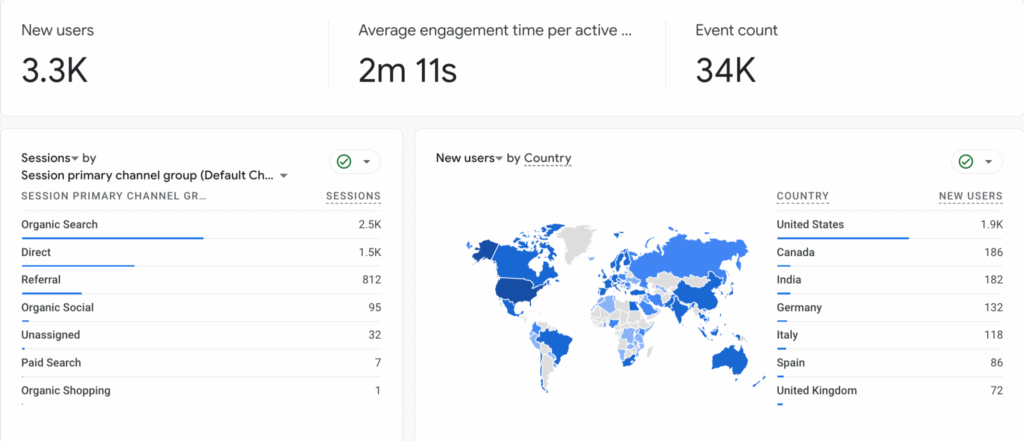Click Germany in the country table

pos(799,308)
